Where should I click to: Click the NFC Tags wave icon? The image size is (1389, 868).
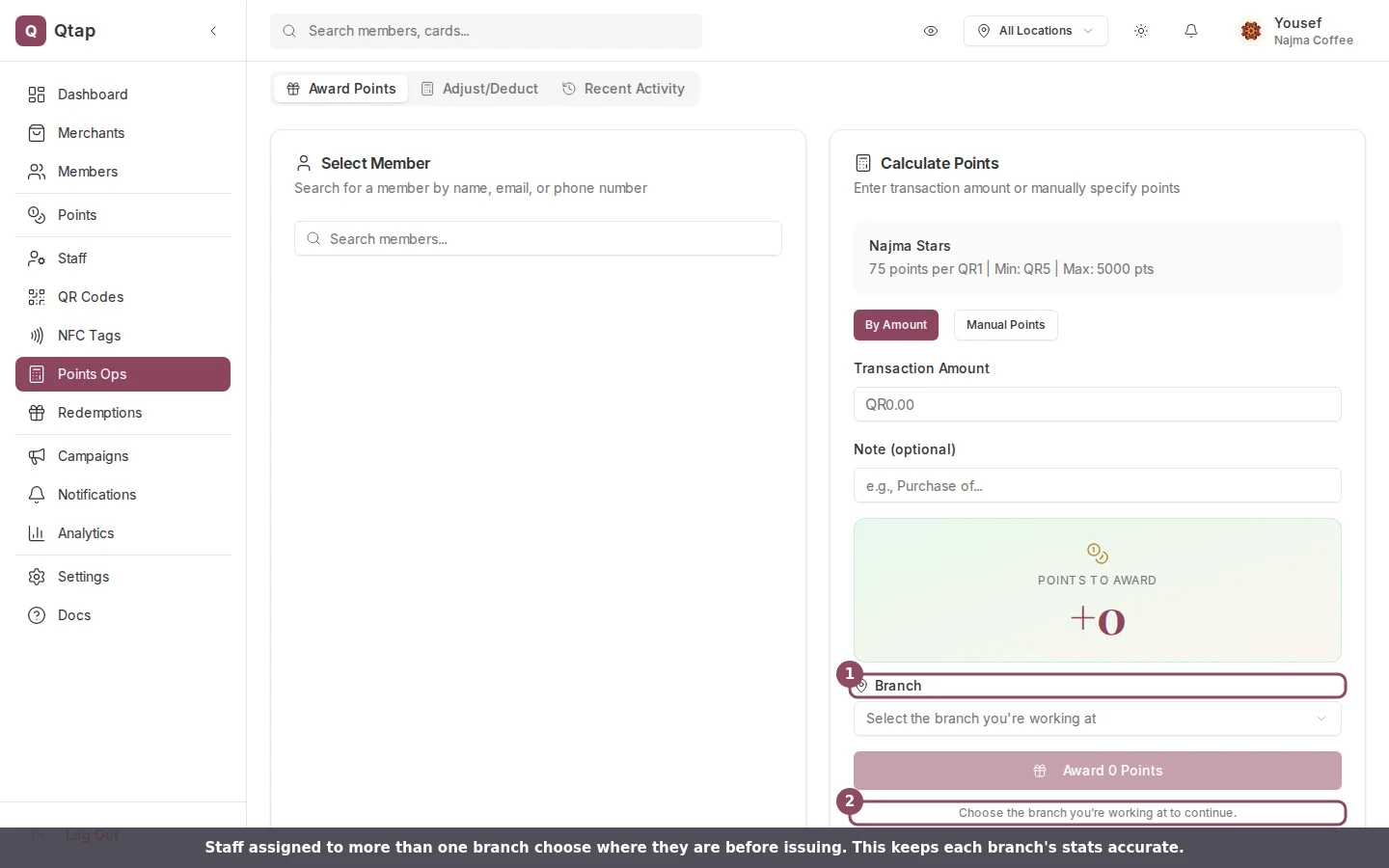37,336
